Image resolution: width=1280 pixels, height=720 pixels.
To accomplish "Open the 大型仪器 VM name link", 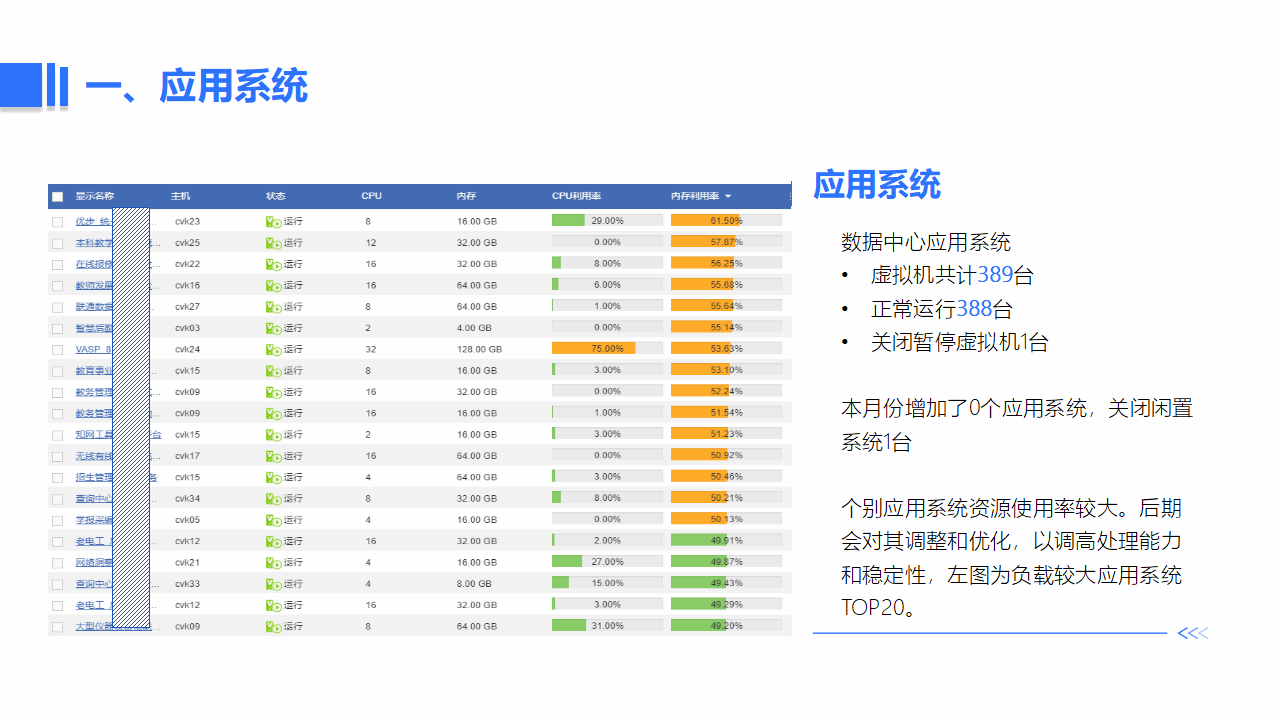I will click(x=94, y=626).
